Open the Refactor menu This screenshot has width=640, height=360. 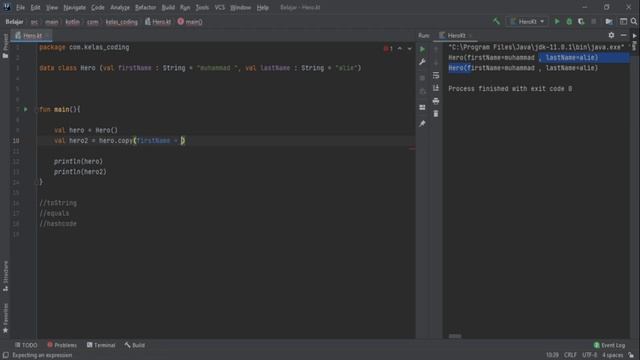145,7
